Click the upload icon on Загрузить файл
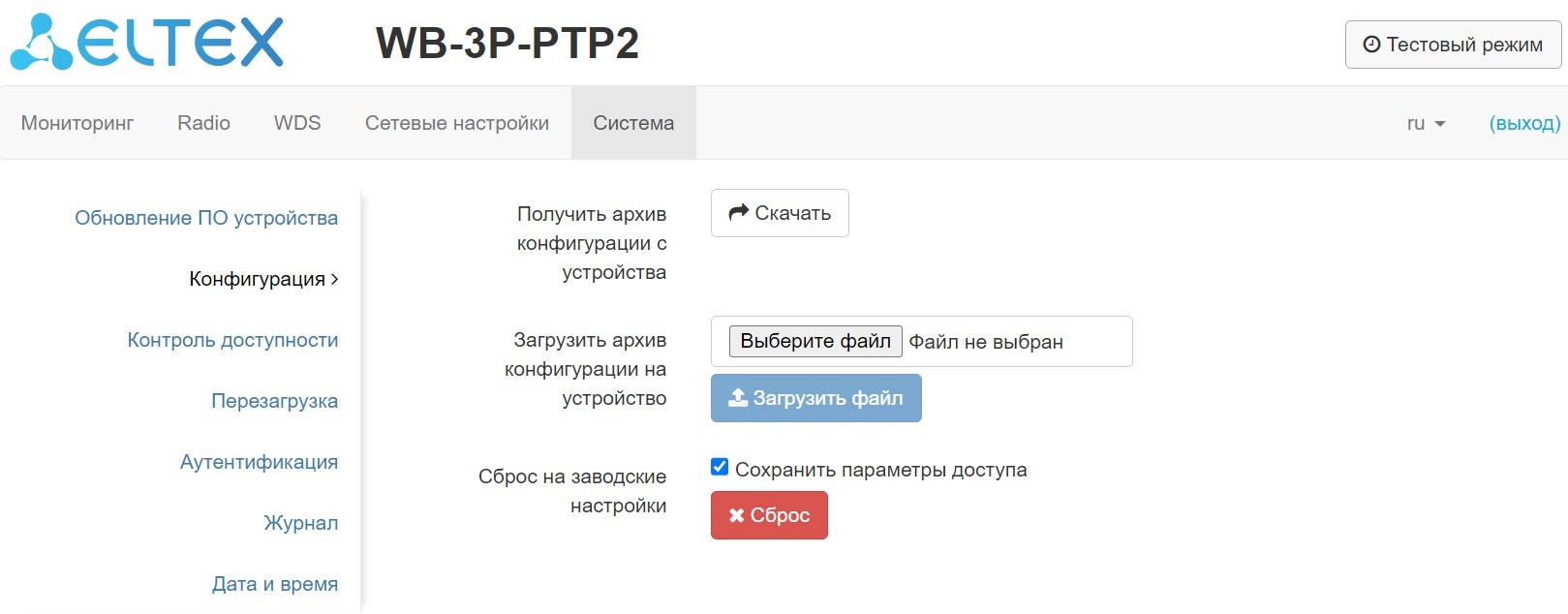 coord(738,398)
